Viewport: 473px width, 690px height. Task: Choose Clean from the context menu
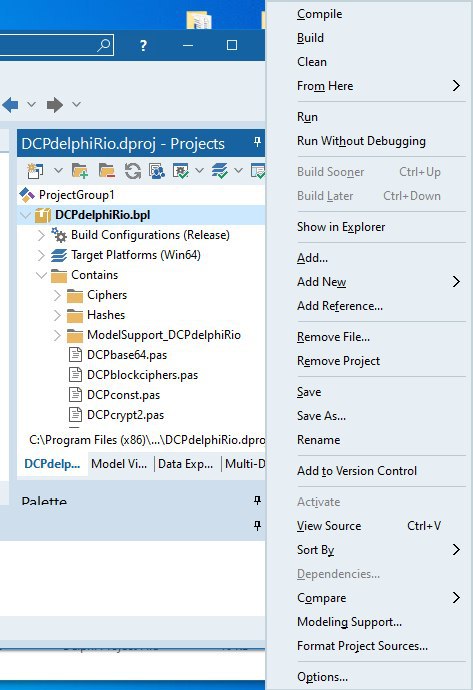[x=312, y=62]
